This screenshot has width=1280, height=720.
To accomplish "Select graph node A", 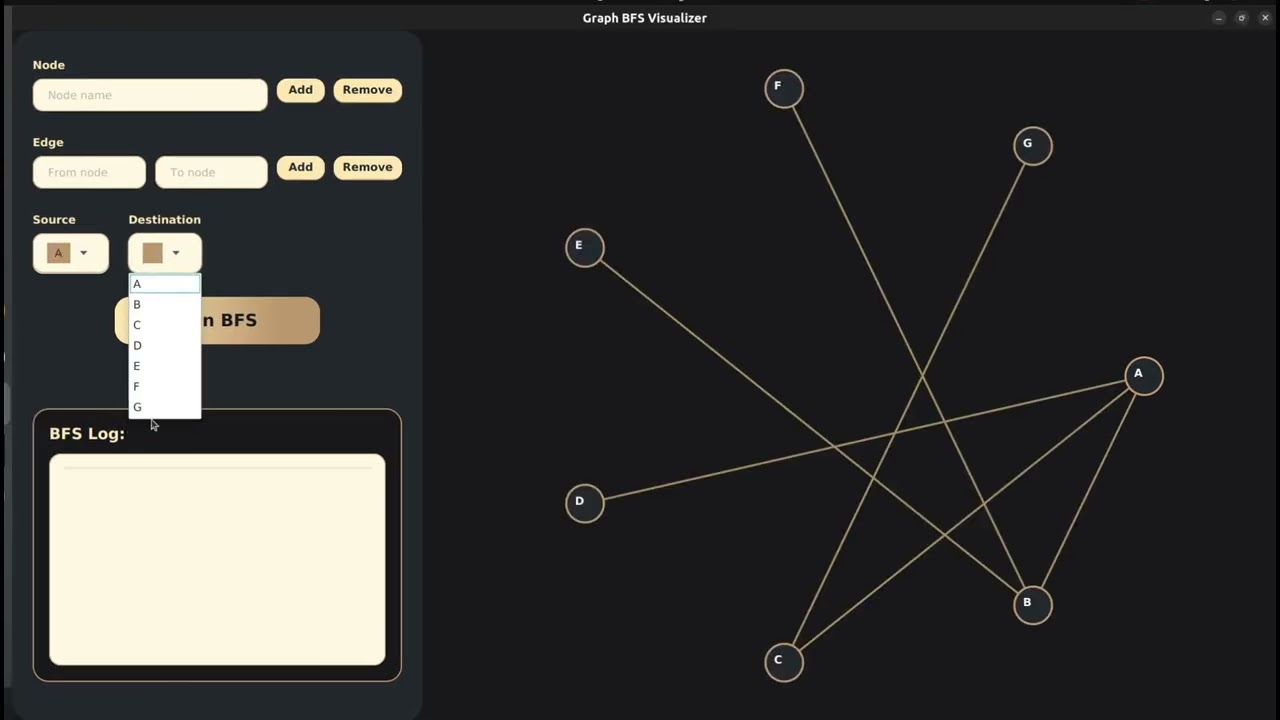I will tap(1144, 376).
